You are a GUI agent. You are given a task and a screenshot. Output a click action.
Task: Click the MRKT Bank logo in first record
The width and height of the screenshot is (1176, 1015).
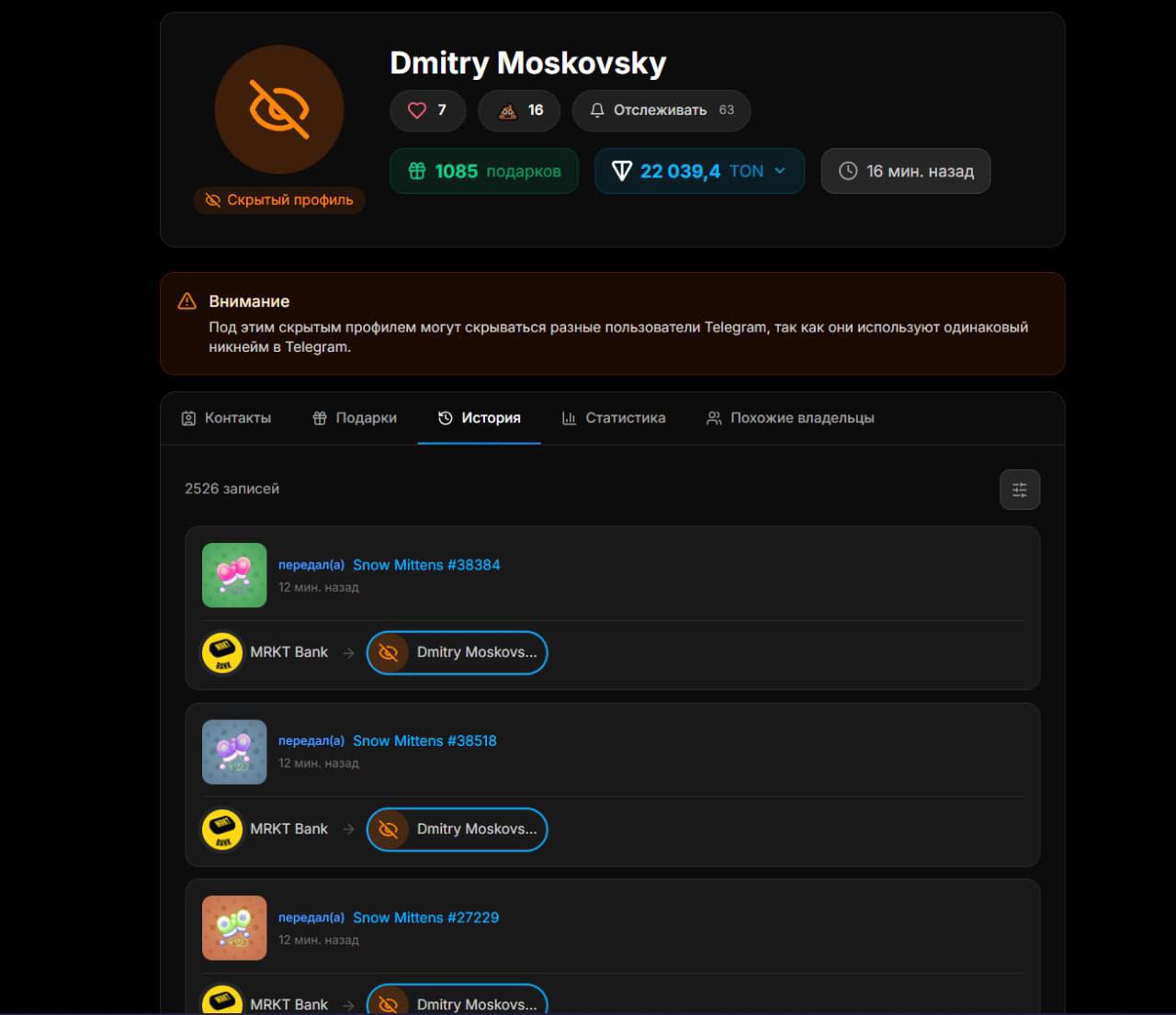(x=221, y=652)
